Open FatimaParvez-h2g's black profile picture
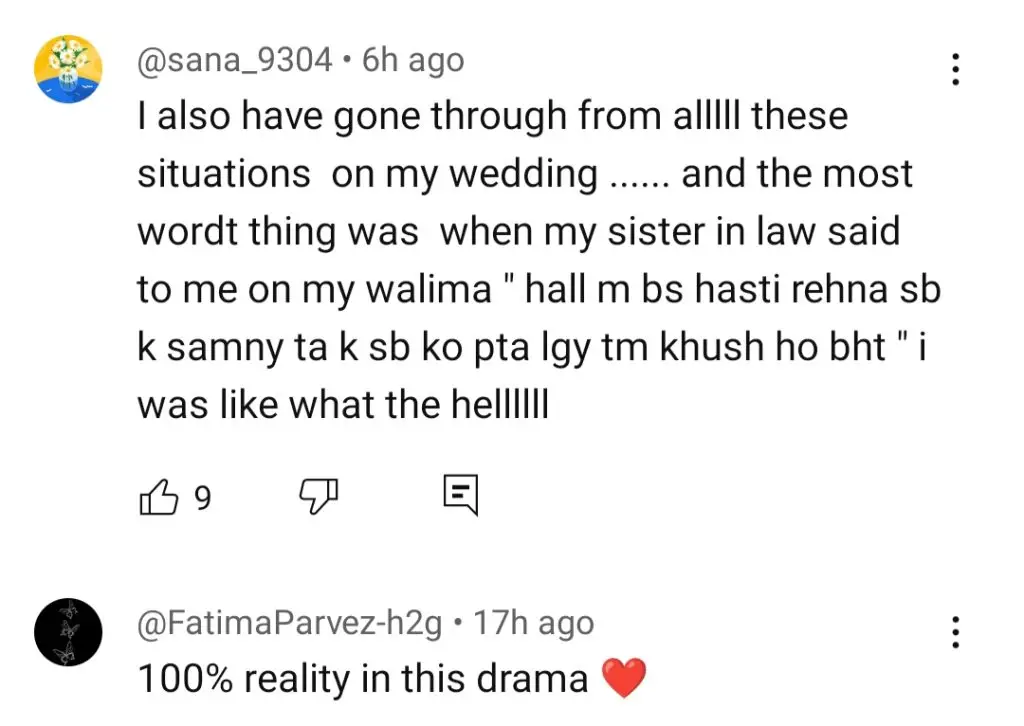Viewport: 1024px width, 726px height. coord(69,633)
